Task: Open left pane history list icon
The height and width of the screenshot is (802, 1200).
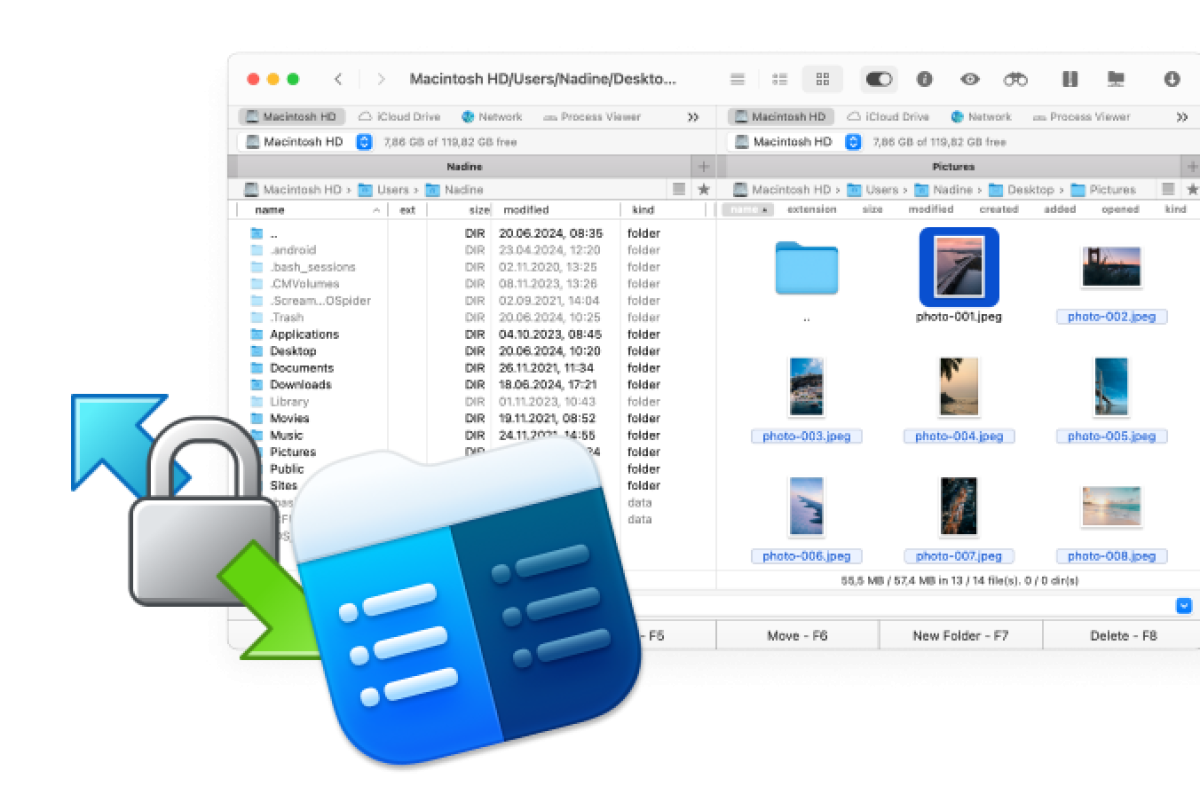Action: (x=679, y=189)
